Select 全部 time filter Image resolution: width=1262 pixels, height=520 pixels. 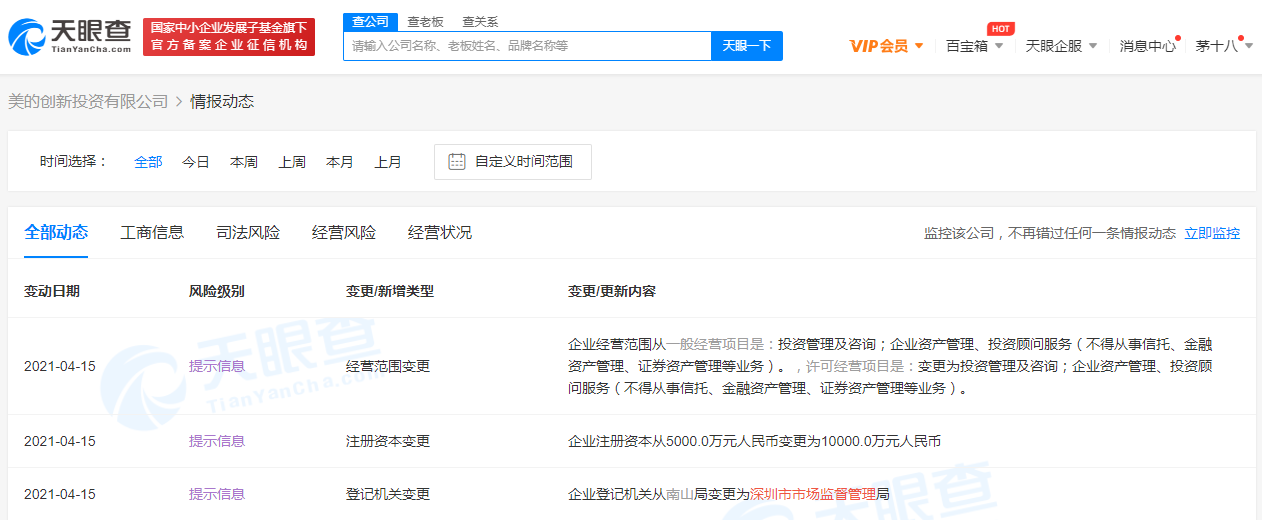[148, 161]
